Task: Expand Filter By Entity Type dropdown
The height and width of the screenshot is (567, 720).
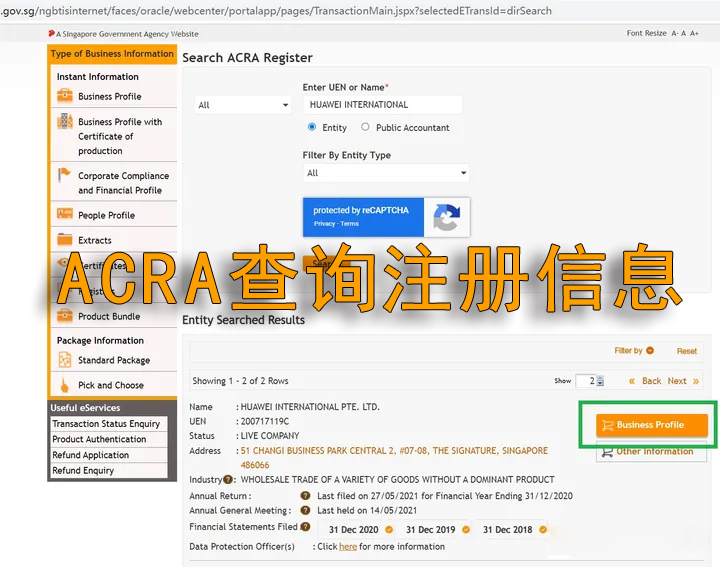Action: [x=386, y=173]
